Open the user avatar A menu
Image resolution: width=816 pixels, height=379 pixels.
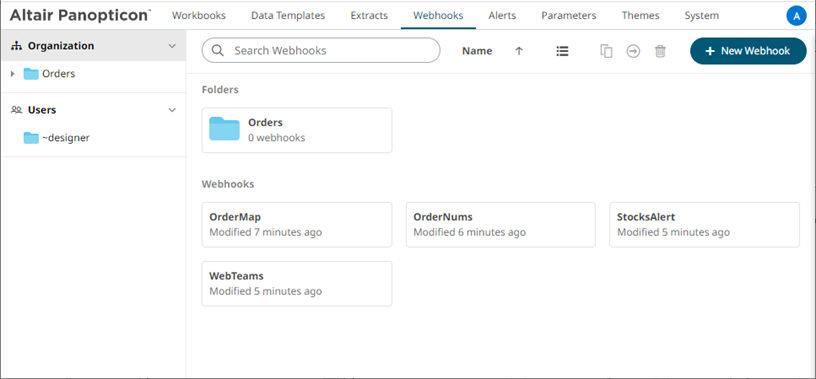click(796, 16)
